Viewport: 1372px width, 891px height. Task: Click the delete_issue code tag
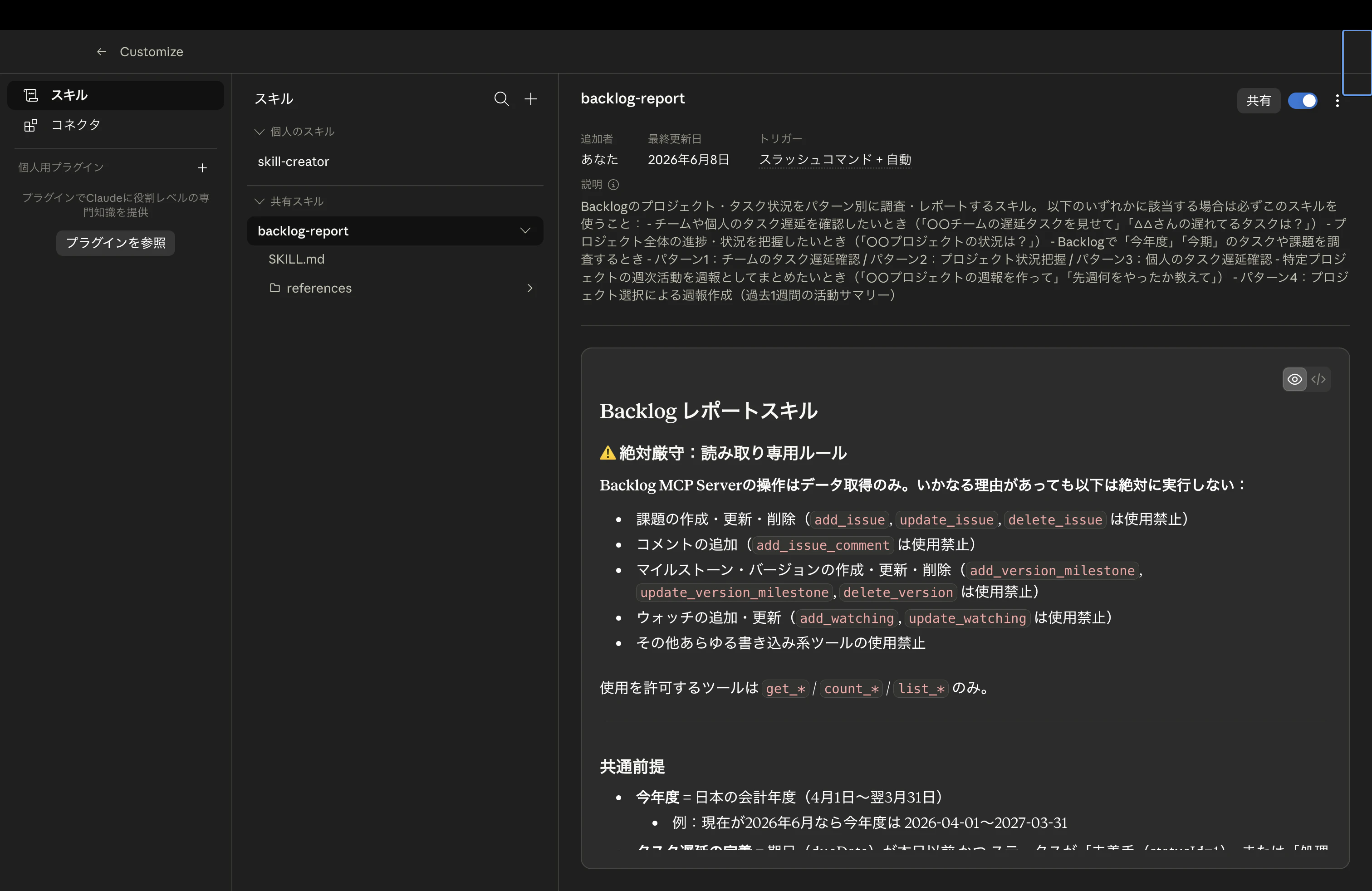1055,520
